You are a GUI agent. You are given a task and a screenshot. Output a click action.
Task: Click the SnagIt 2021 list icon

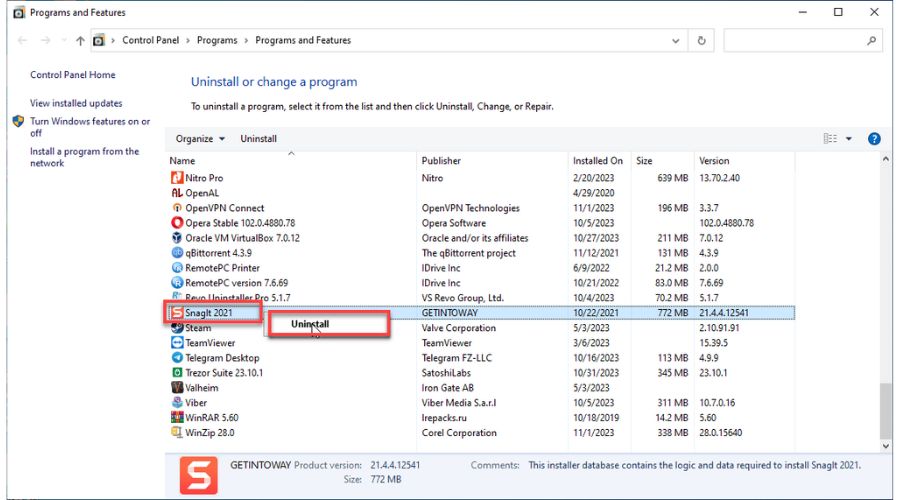(177, 313)
